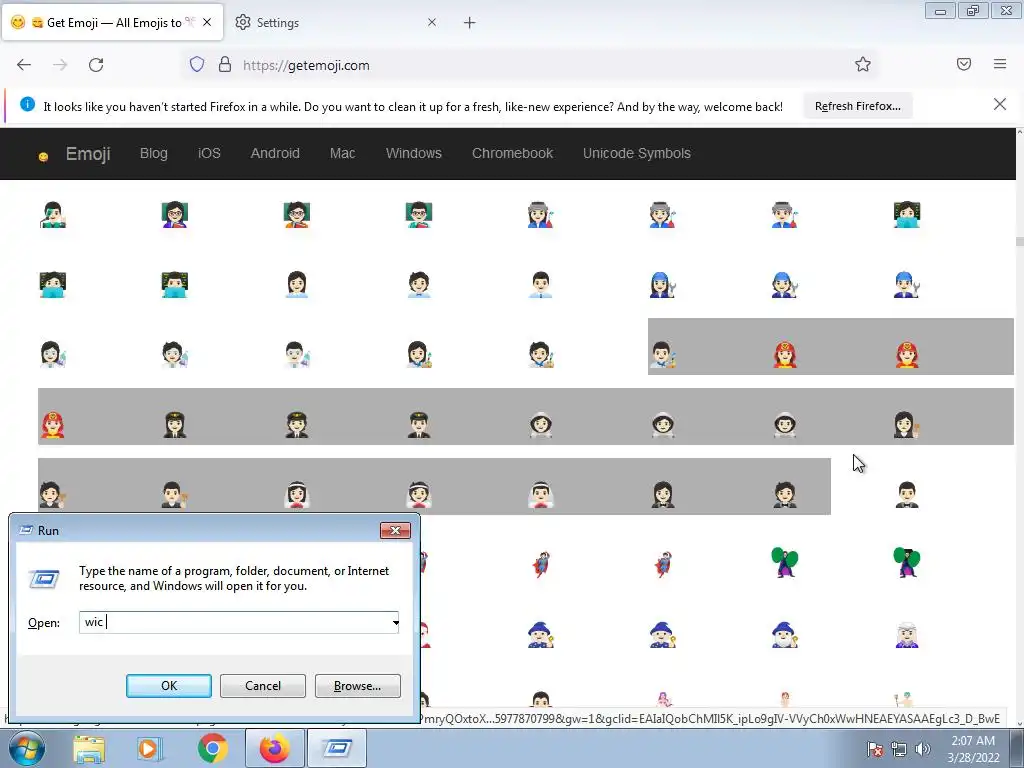Select the Get Emoji browser tab
This screenshot has height=768, width=1024.
pos(112,23)
